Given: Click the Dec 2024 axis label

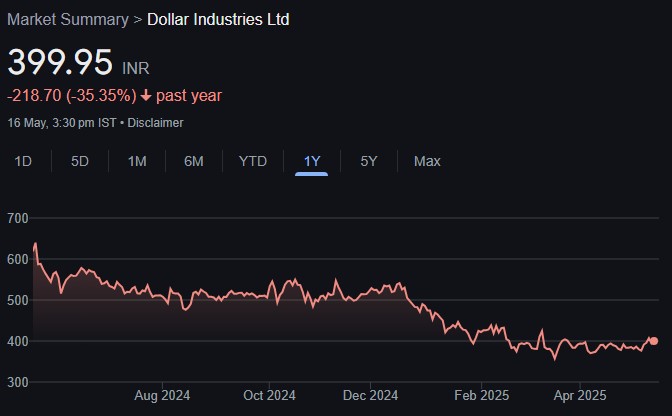Looking at the screenshot, I should (369, 395).
